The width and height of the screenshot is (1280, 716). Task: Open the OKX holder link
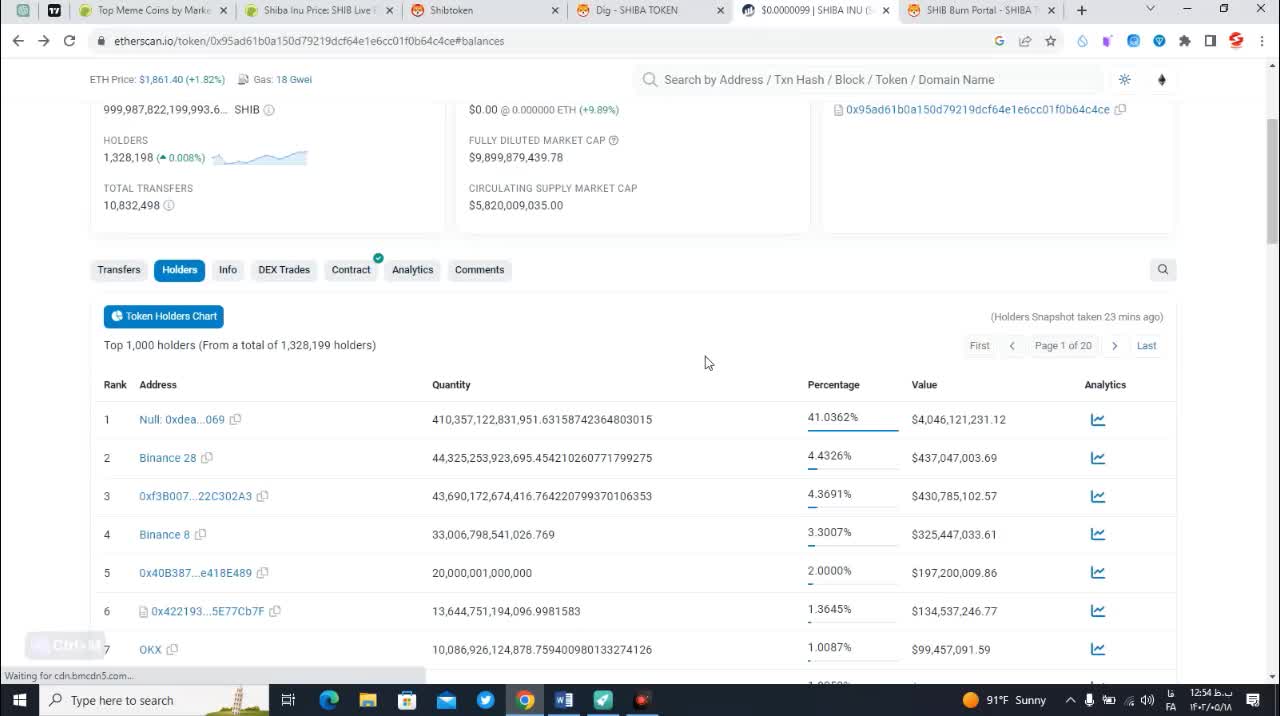pos(150,650)
